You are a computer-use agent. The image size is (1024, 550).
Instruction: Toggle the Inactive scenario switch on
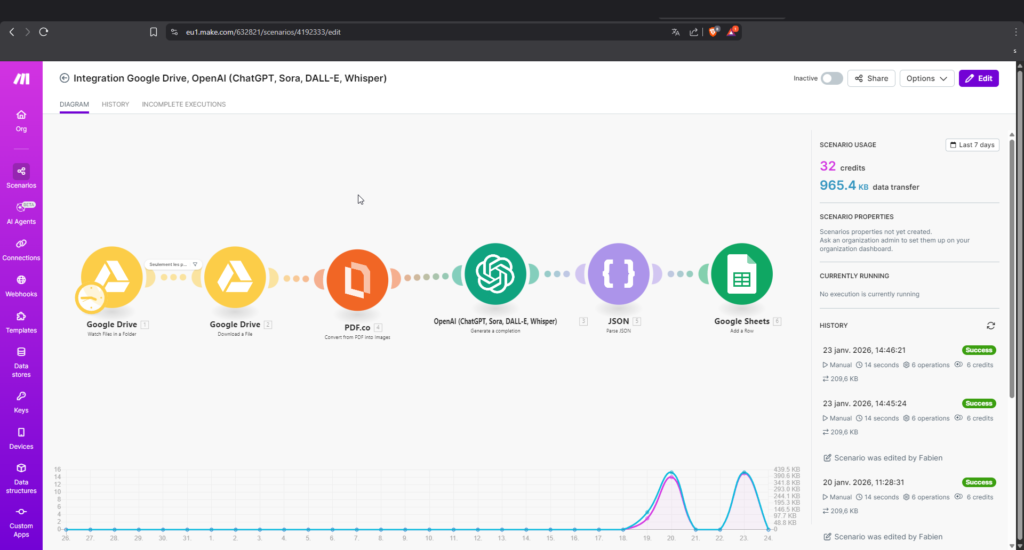(x=831, y=78)
